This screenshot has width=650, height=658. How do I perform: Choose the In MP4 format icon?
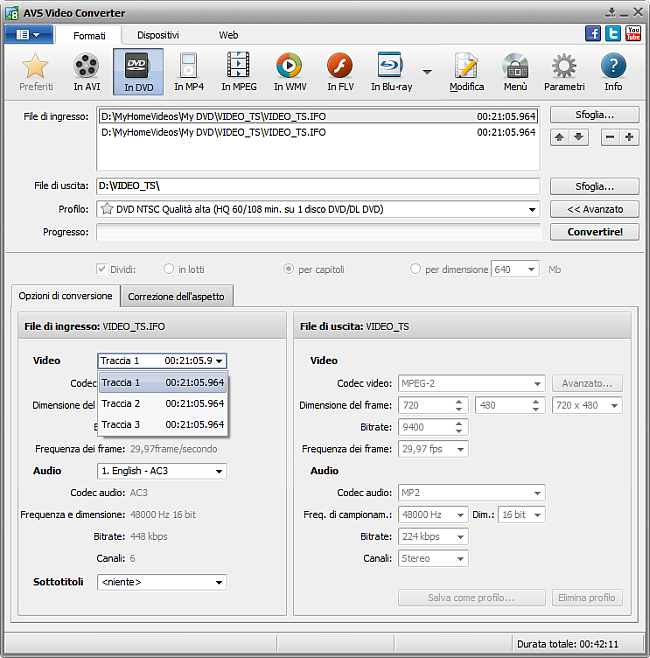[189, 72]
